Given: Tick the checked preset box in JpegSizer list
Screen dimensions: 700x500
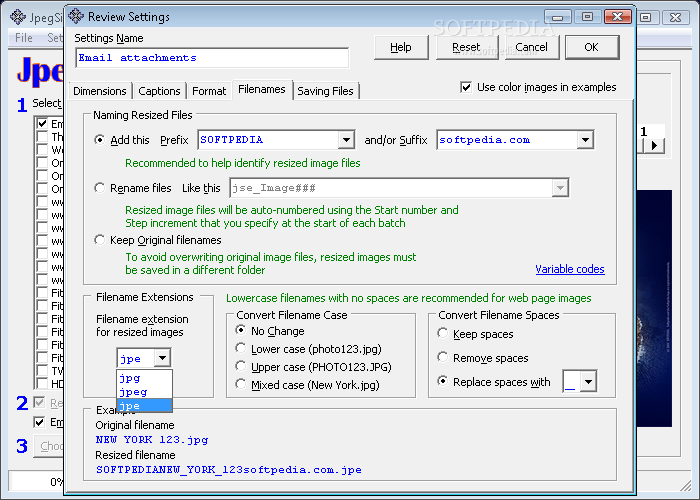Looking at the screenshot, I should pyautogui.click(x=42, y=123).
